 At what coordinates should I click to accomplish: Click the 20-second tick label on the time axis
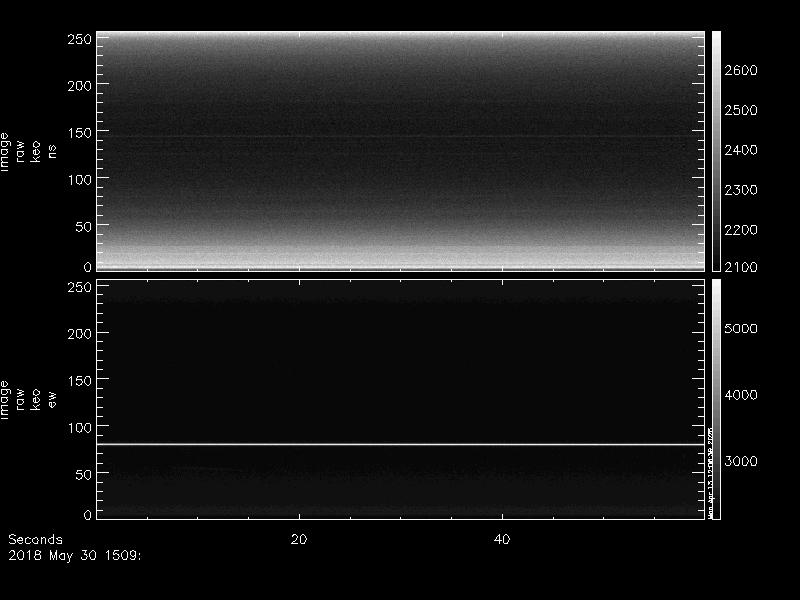tap(298, 539)
